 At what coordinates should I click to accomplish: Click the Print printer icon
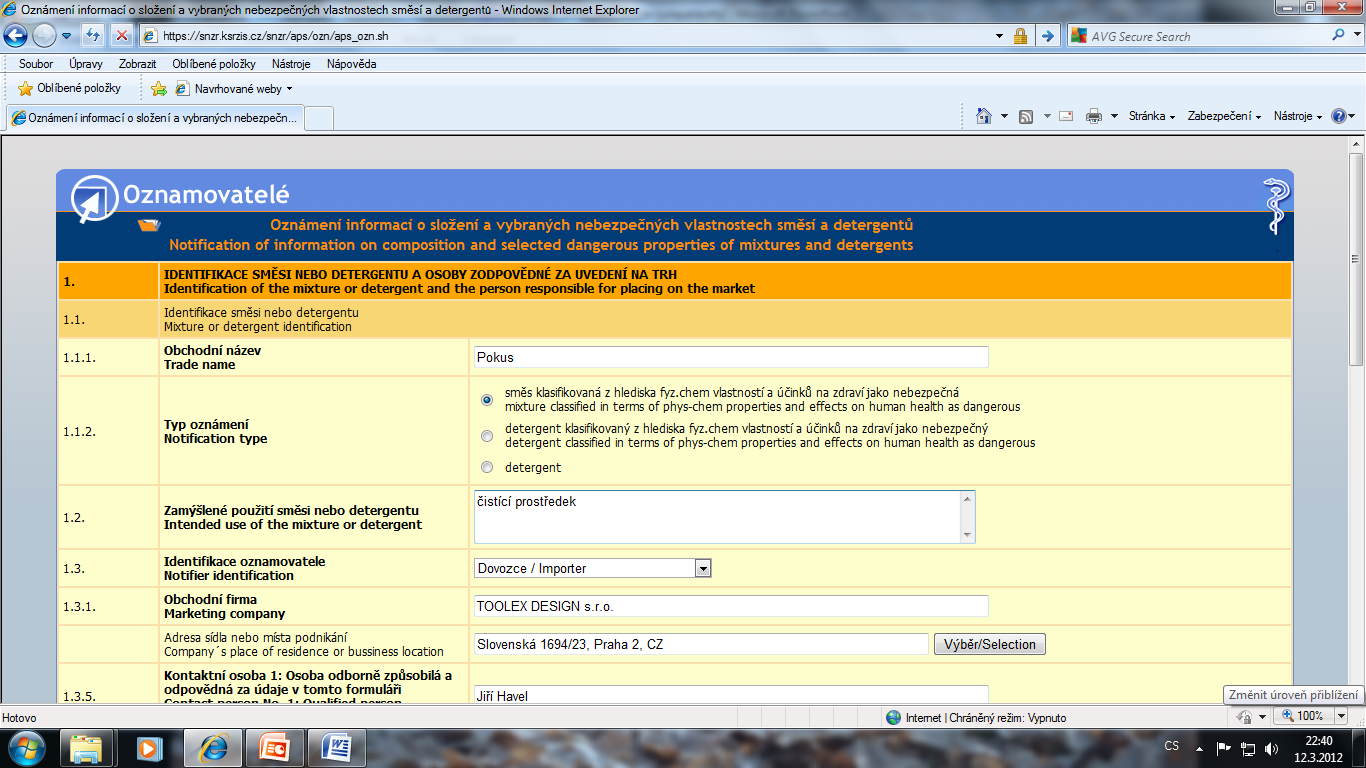pos(1094,116)
